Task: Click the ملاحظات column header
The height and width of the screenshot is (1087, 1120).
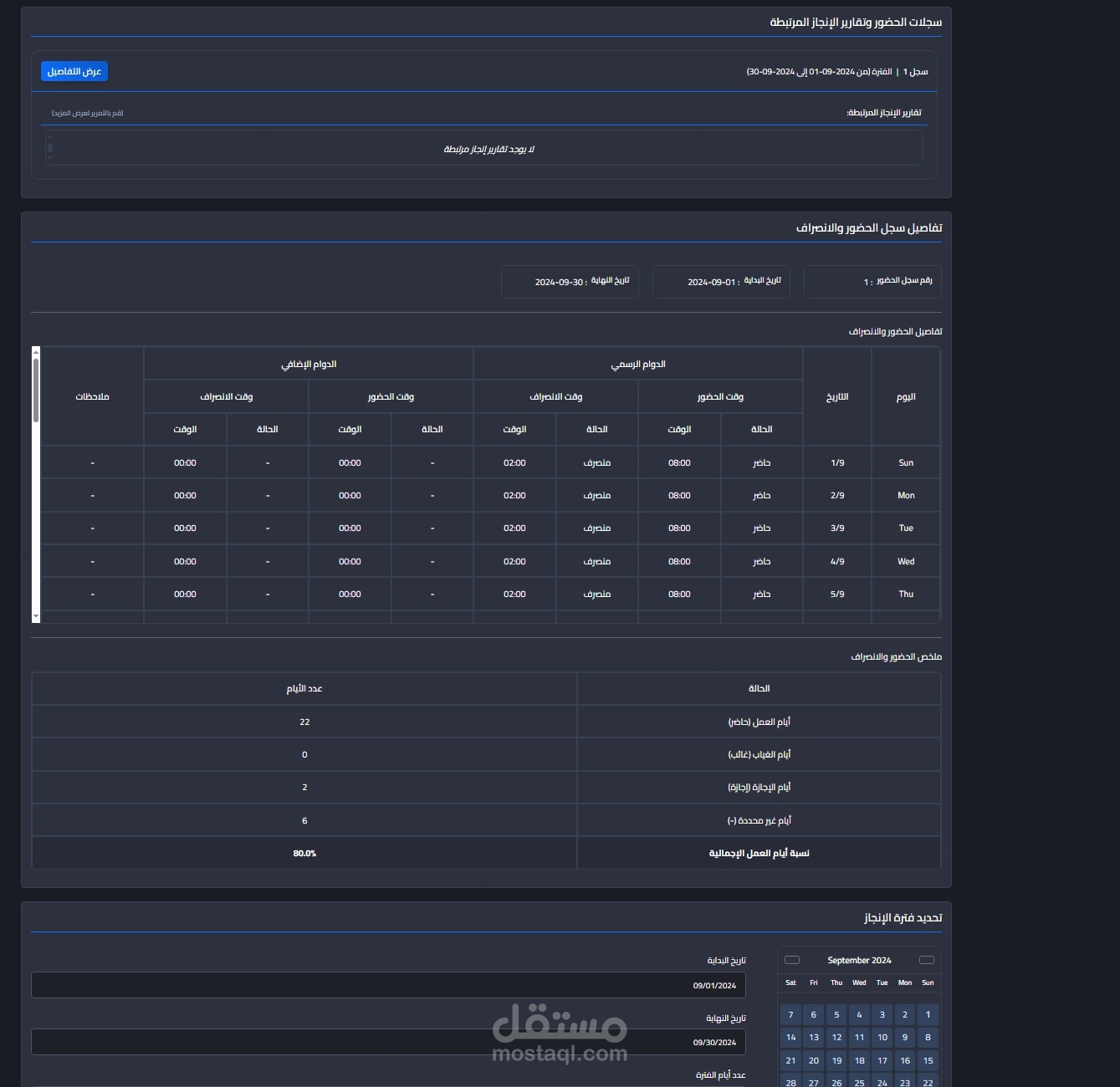Action: click(92, 396)
